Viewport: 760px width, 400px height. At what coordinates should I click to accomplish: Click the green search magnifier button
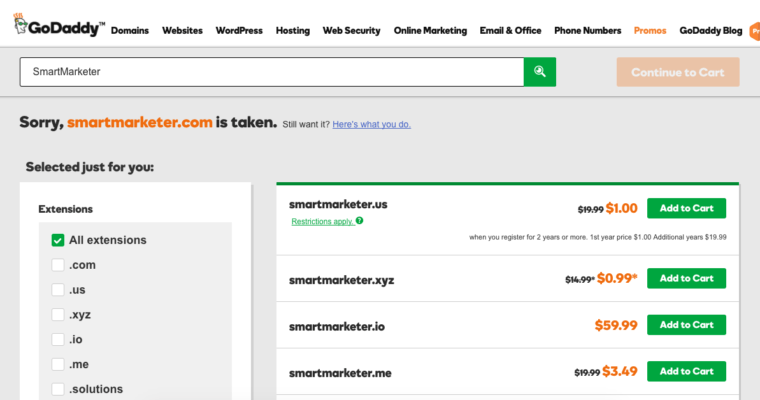click(x=540, y=72)
